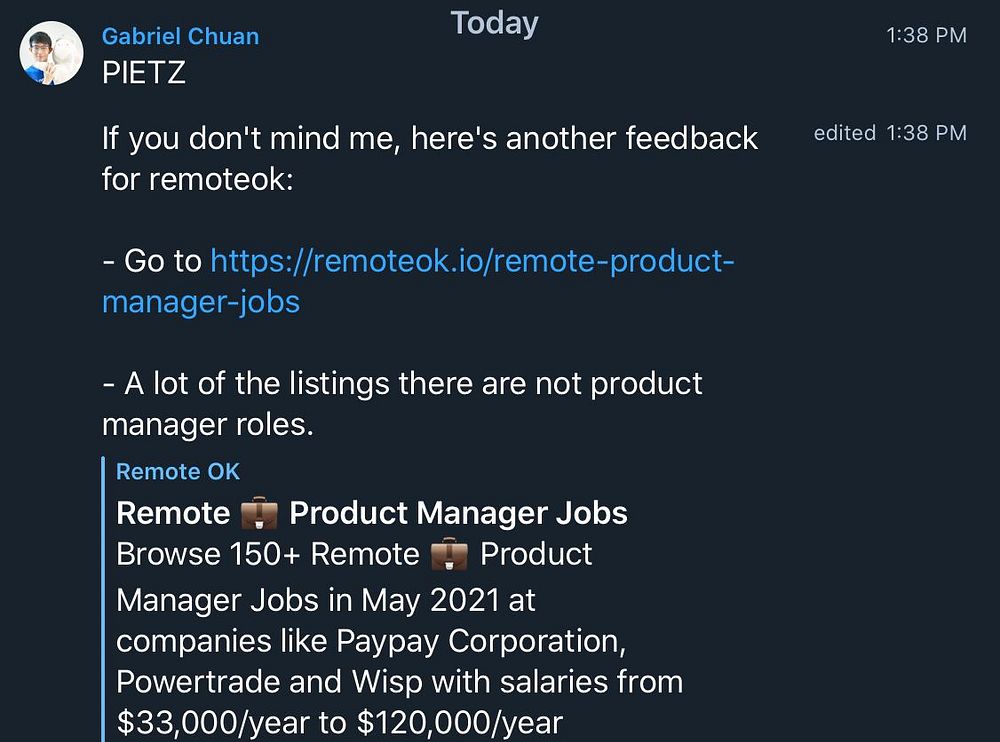This screenshot has height=742, width=1000.
Task: Click the timestamp beside the PIETZ message
Action: [x=926, y=36]
